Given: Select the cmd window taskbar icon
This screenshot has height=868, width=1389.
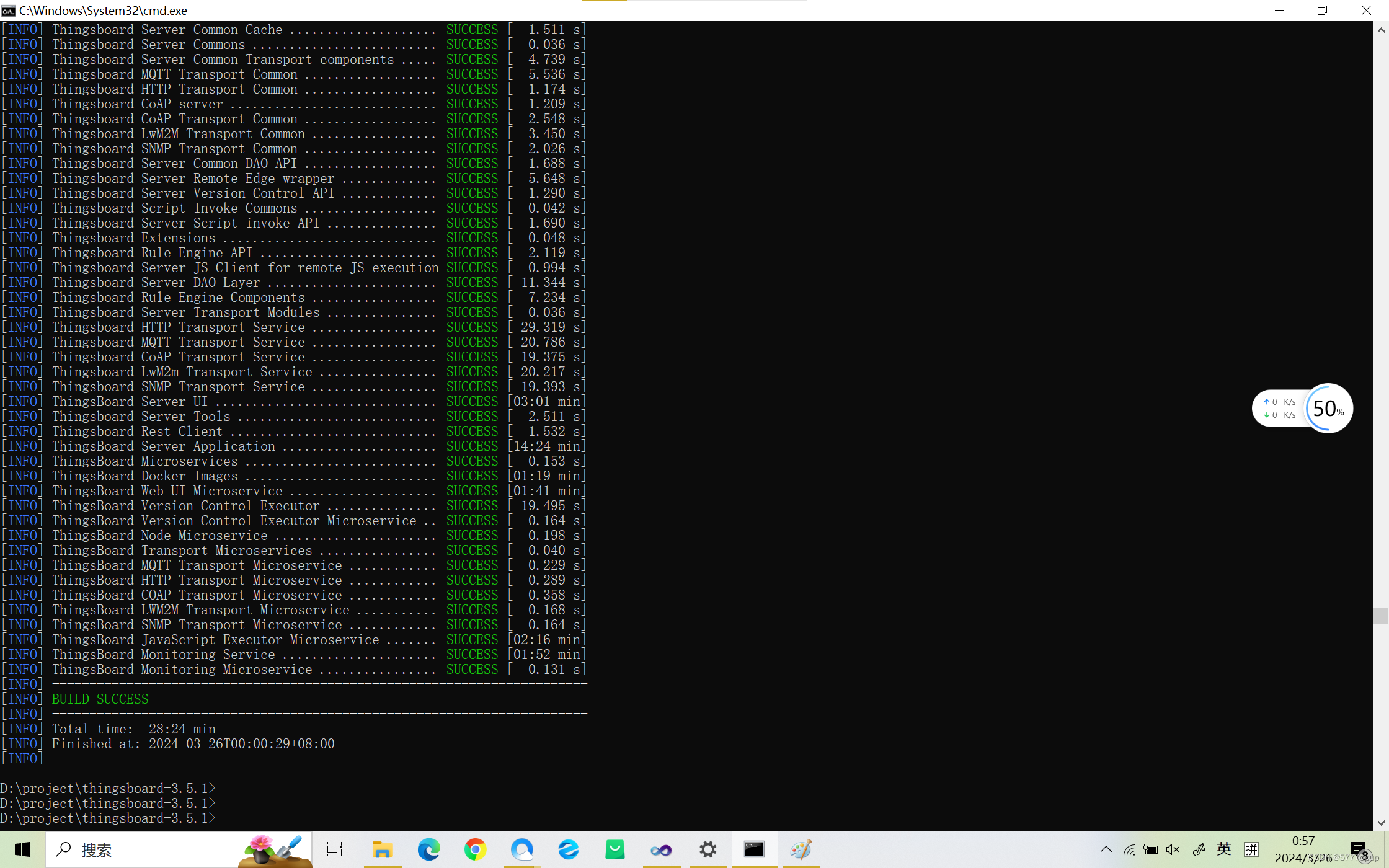Looking at the screenshot, I should point(754,849).
